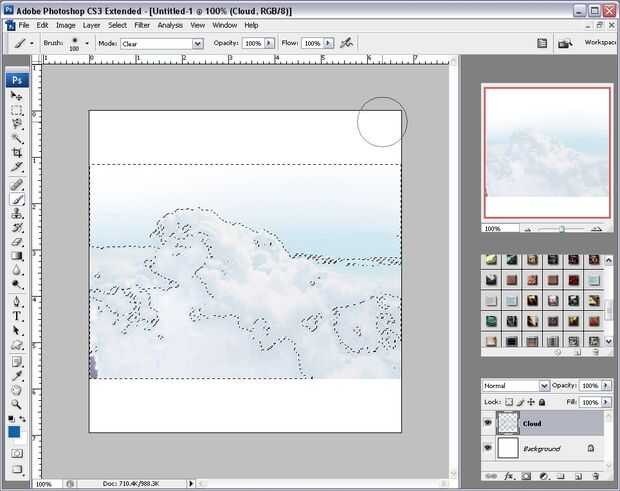Select the Rectangular Marquee tool
Image resolution: width=620 pixels, height=491 pixels.
click(x=16, y=110)
